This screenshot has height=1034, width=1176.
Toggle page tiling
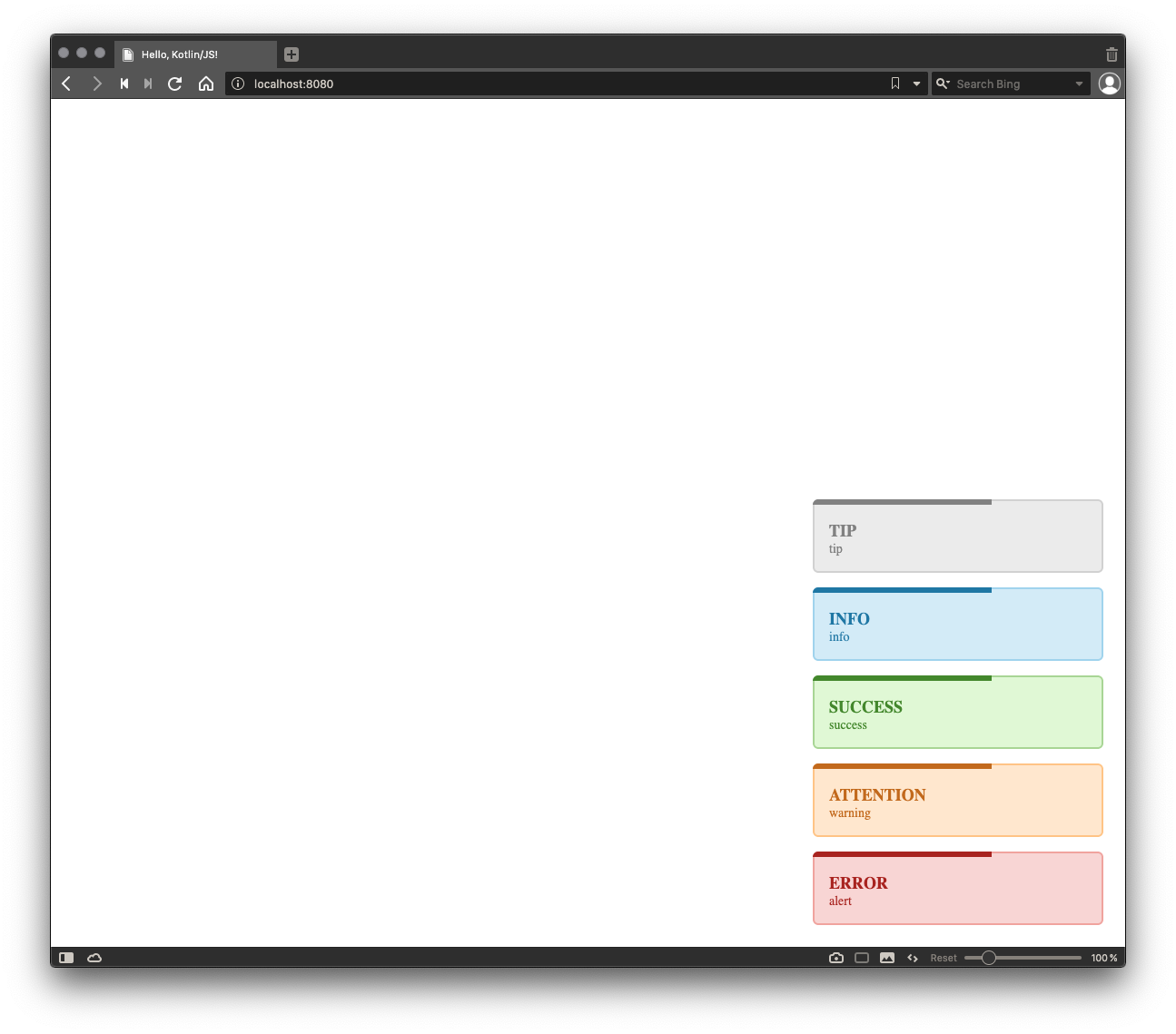862,958
